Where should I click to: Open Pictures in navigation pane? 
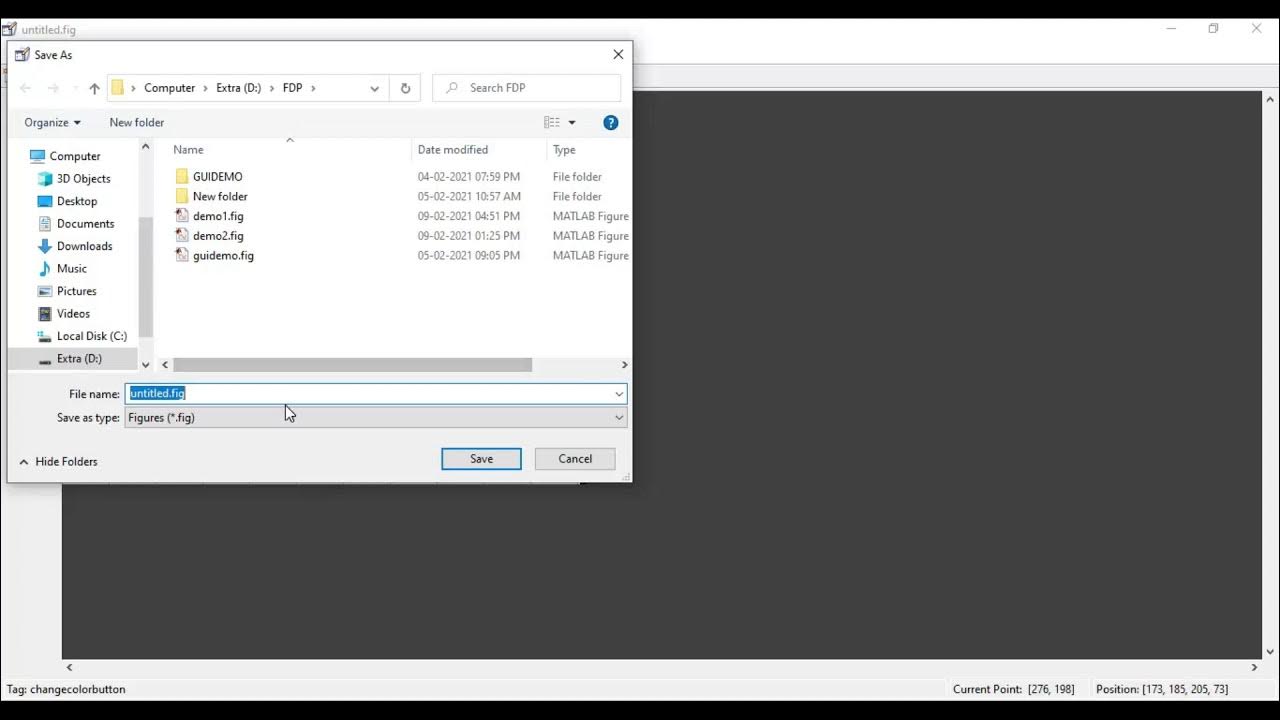coord(76,291)
